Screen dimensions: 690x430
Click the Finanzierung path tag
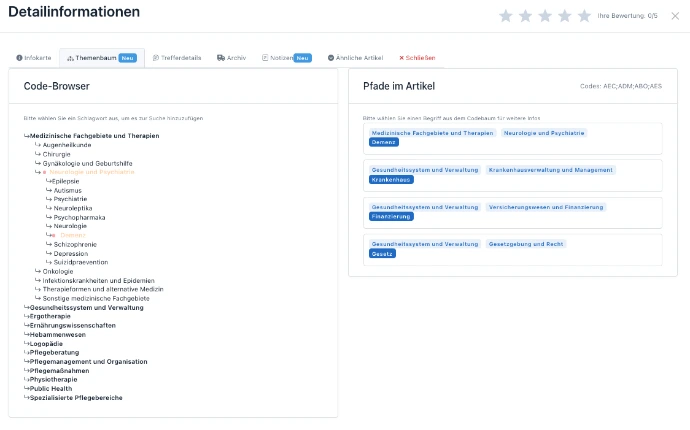[x=392, y=216]
